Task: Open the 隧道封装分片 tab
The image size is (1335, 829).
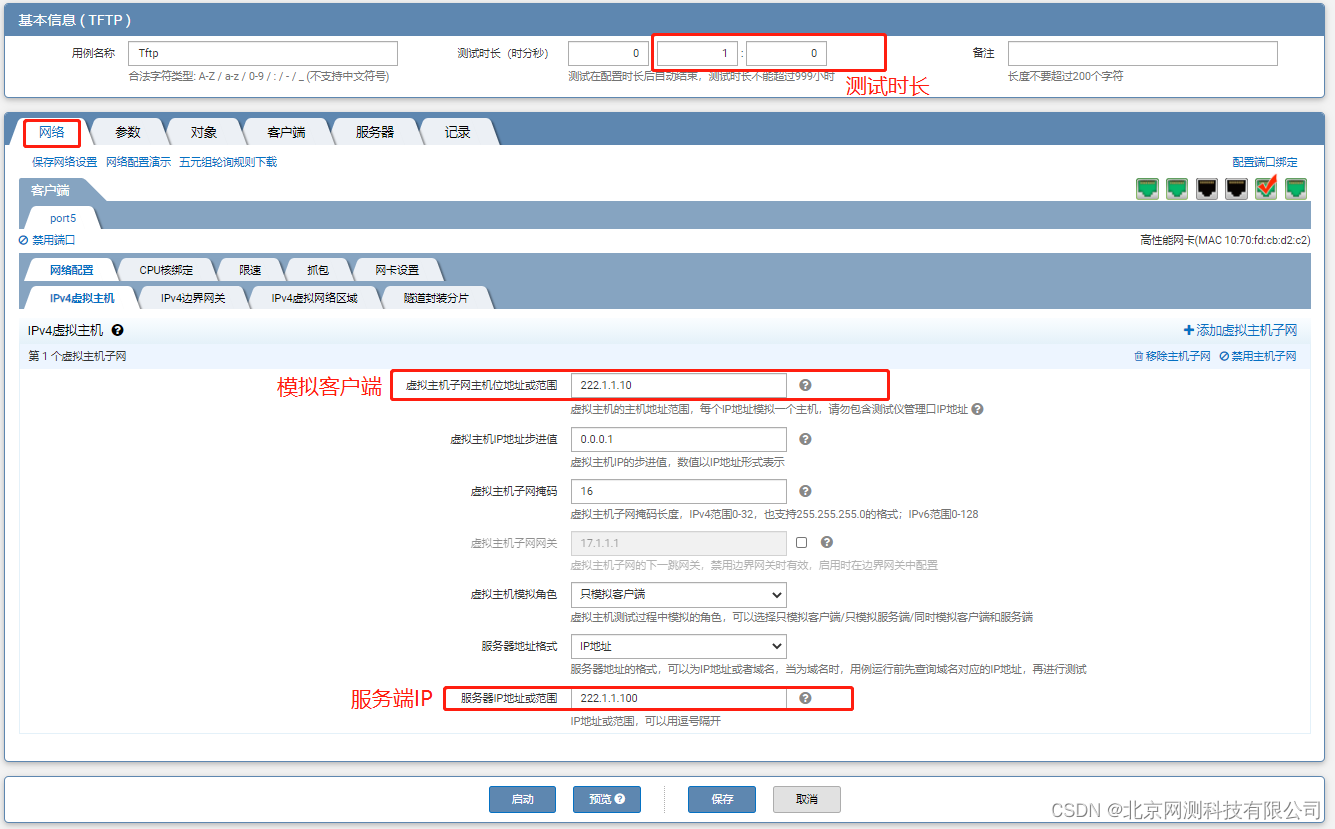Action: pos(437,298)
